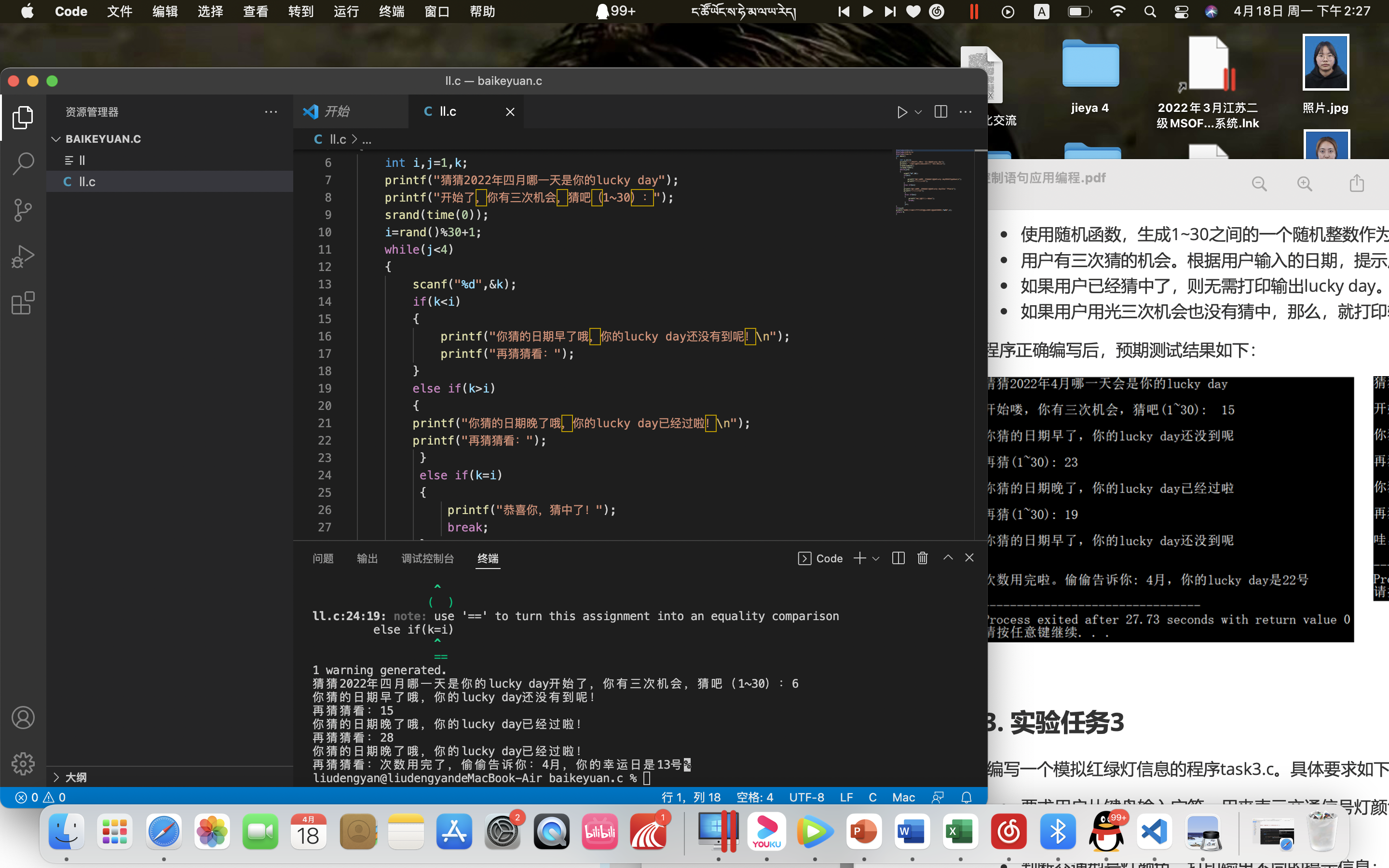Click the UTF-8 encoding status button
Screen dimensions: 1389x868
coord(806,798)
